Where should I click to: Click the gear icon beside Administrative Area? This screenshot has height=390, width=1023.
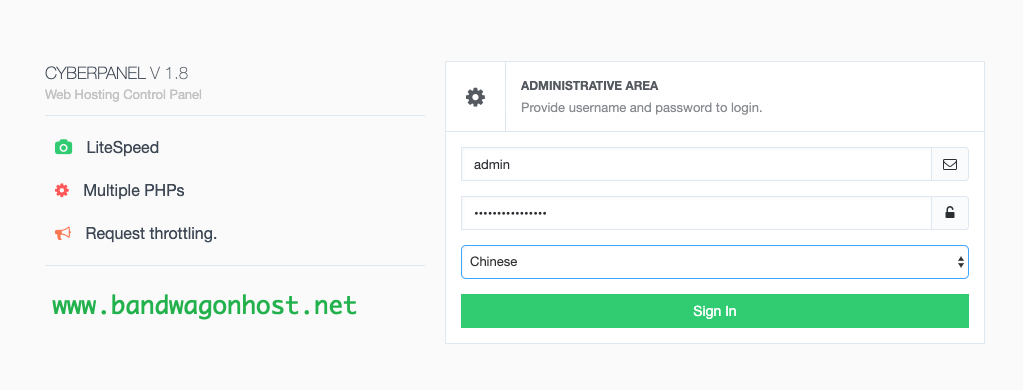tap(475, 97)
